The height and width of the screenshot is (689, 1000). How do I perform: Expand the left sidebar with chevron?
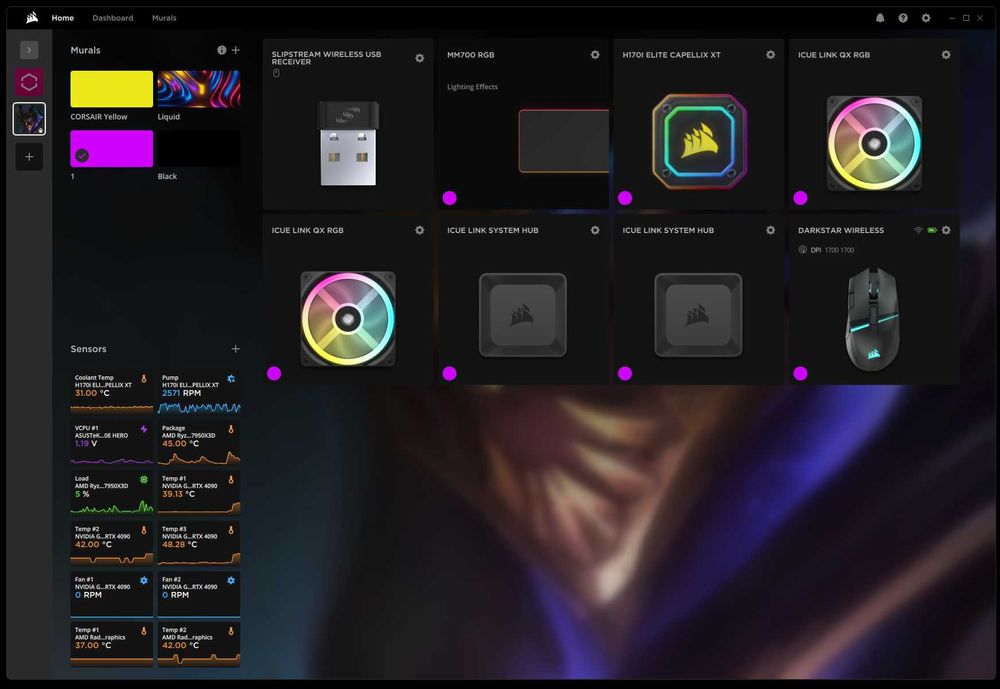(29, 50)
